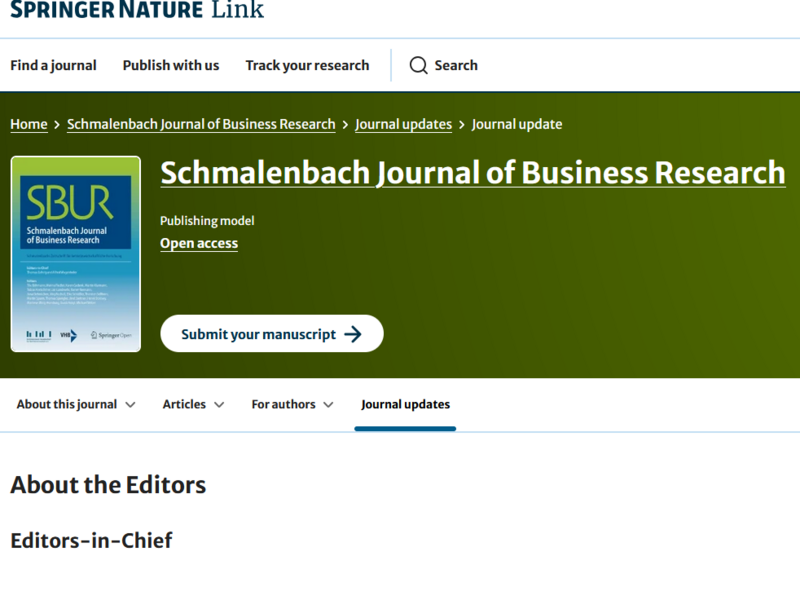Click the large Schmalenbach Journal title heading
The height and width of the screenshot is (600, 800).
click(x=472, y=172)
